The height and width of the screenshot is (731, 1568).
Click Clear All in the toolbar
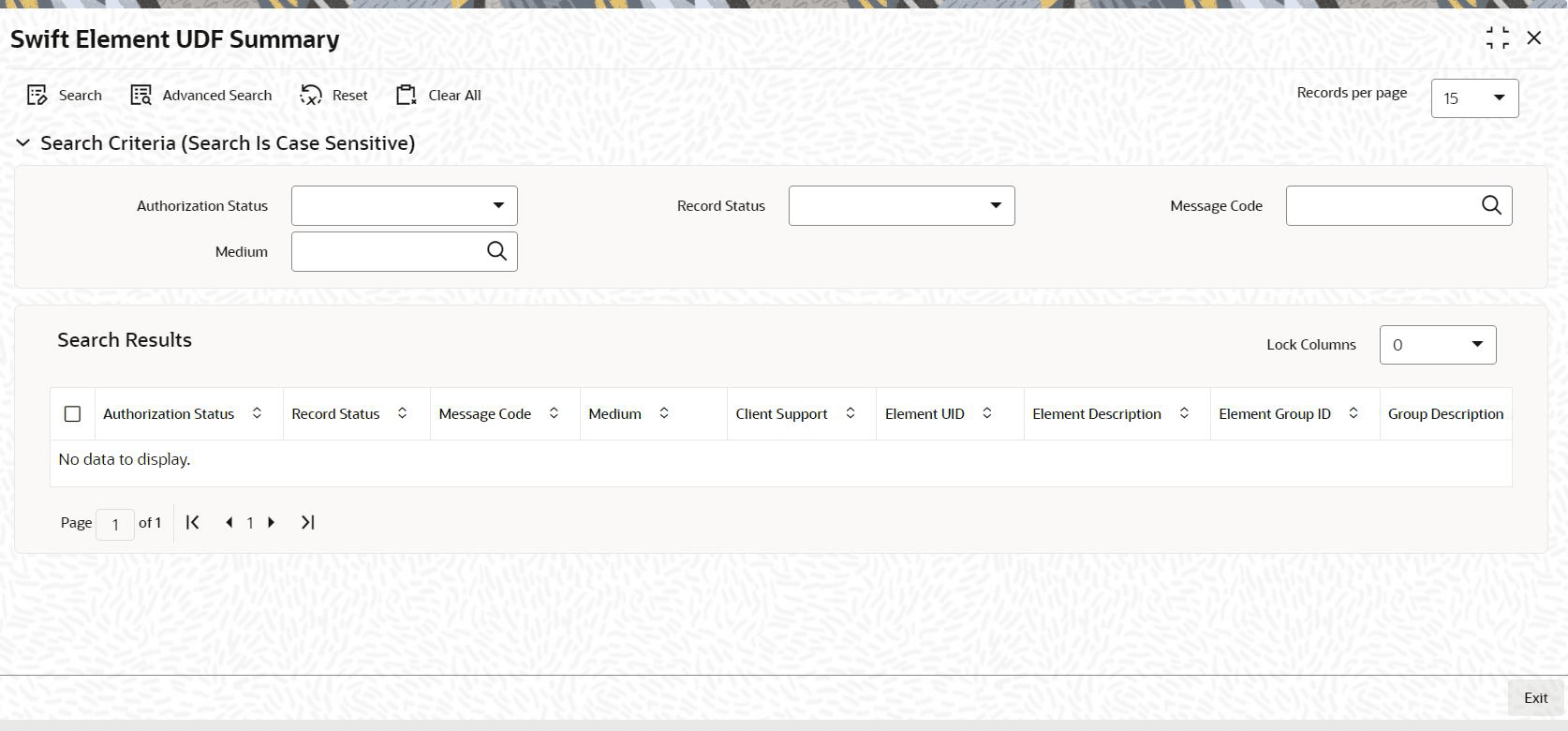pos(438,96)
